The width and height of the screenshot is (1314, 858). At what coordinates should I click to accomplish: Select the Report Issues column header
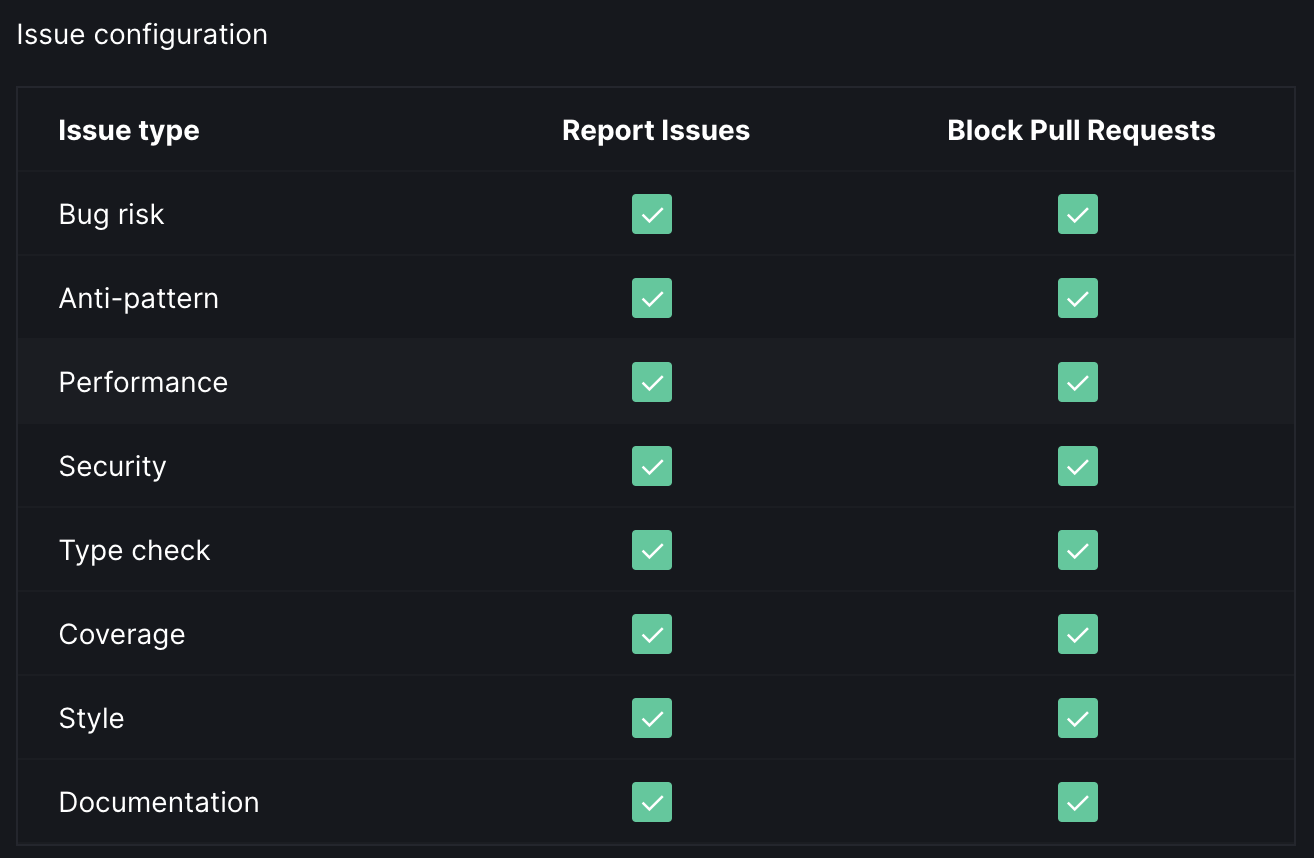point(655,130)
